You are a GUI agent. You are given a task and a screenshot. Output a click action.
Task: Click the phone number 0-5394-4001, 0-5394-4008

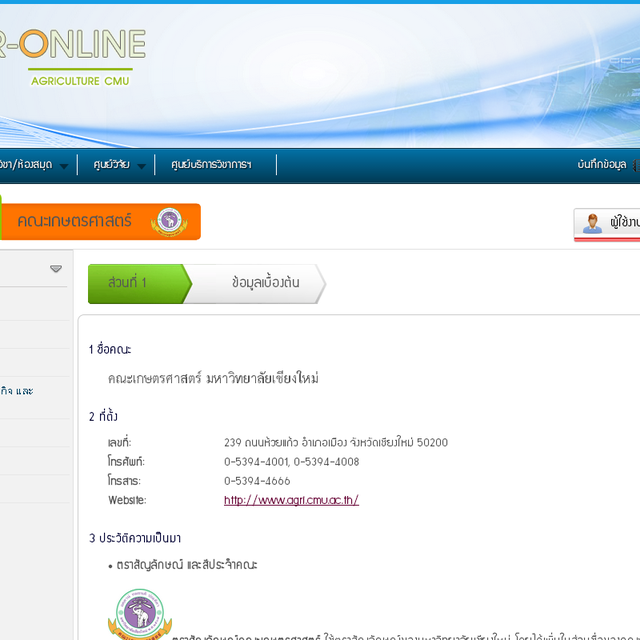(291, 462)
